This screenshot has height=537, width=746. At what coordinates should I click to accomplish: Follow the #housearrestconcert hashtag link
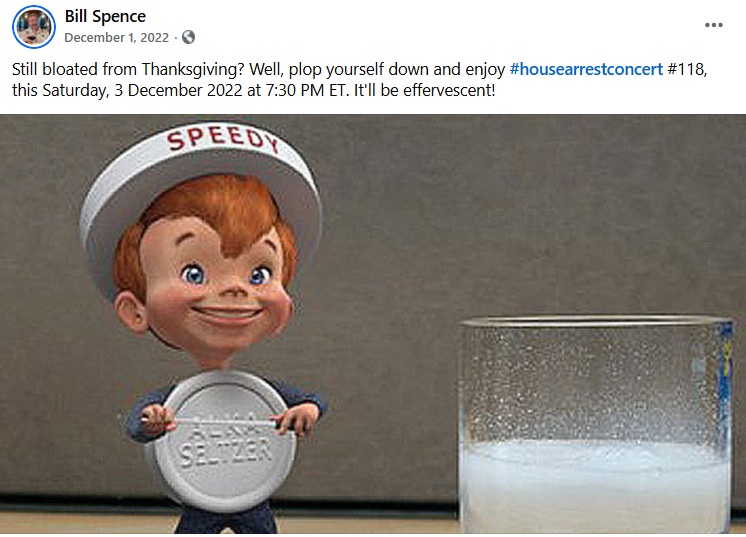coord(586,69)
